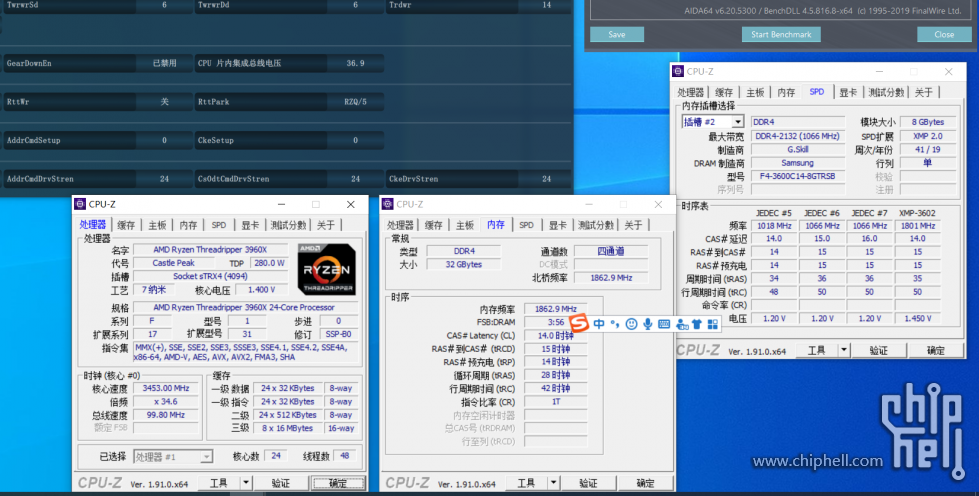Click the CPU-Z title icon of processor window

click(80, 204)
